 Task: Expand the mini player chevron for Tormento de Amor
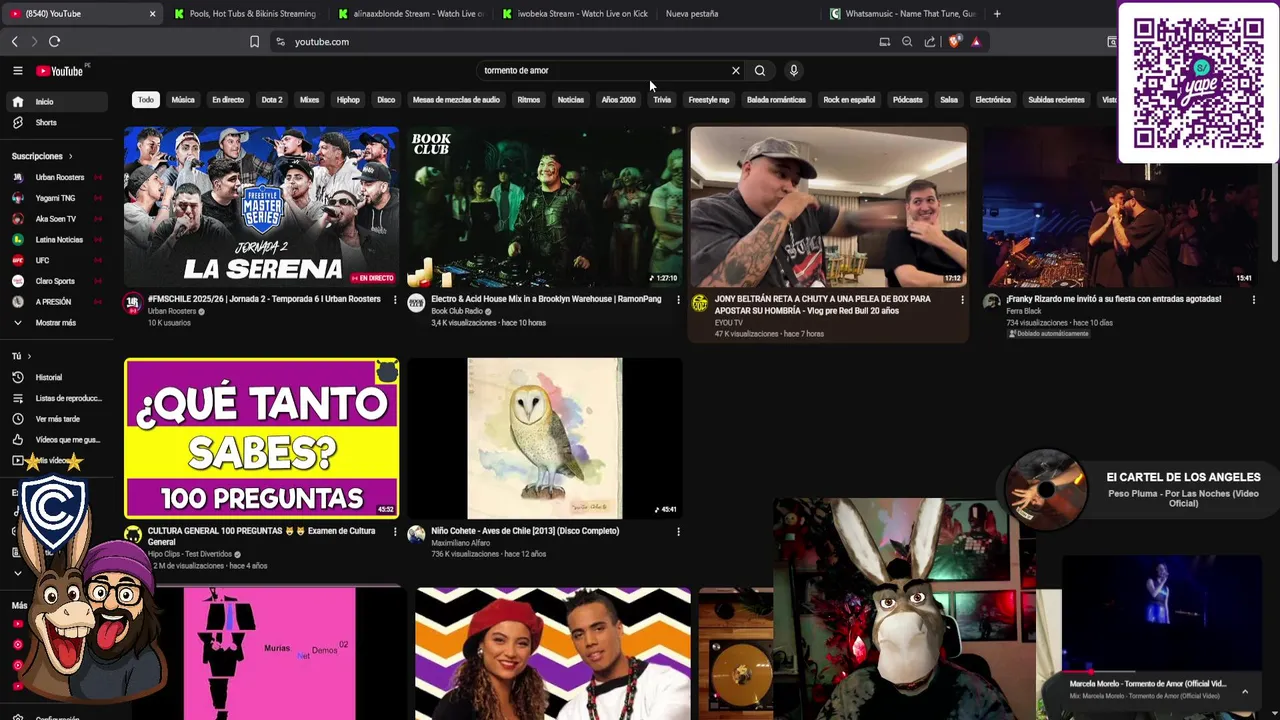click(1245, 691)
